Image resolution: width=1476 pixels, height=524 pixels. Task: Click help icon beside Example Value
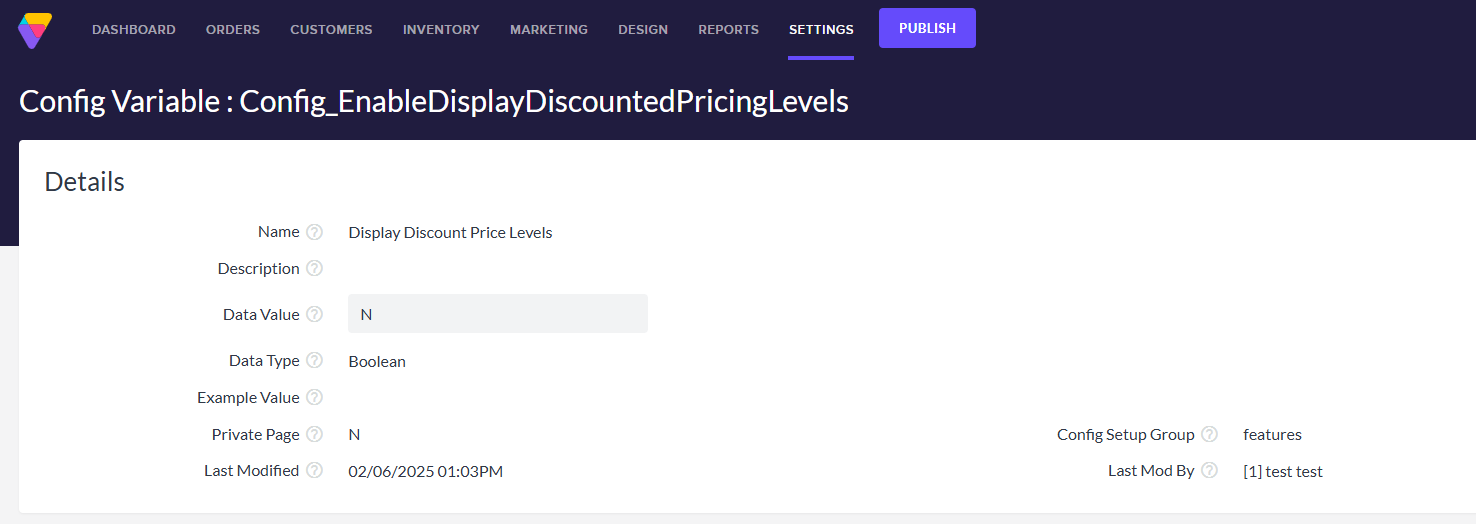(x=314, y=397)
